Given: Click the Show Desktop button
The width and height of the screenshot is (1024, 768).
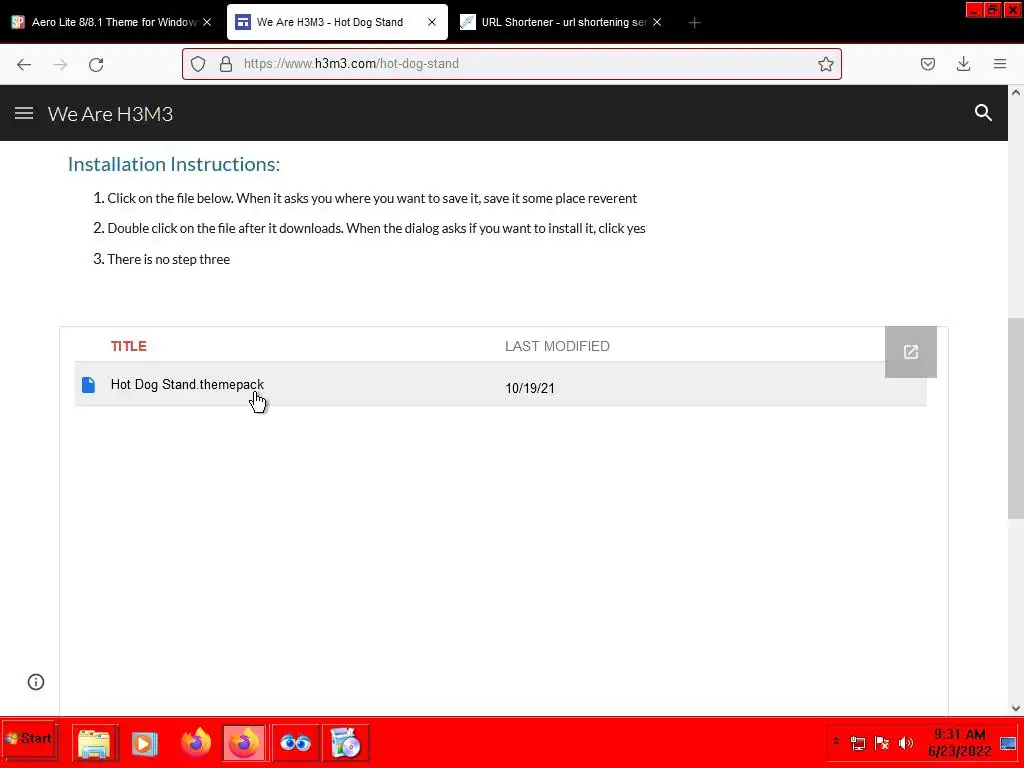Looking at the screenshot, I should tap(1008, 743).
